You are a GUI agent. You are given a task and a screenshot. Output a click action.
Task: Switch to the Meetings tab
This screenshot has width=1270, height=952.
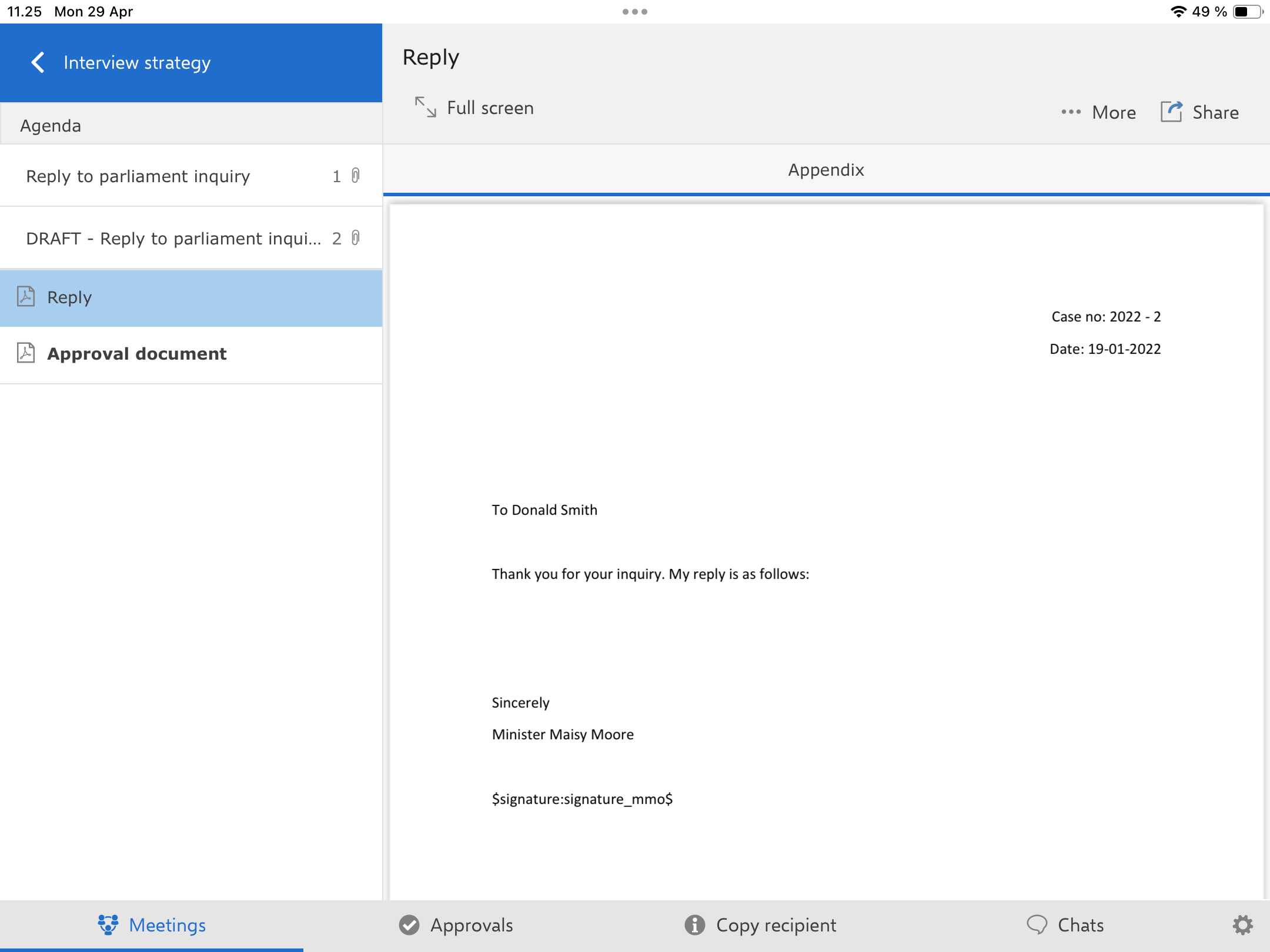point(152,925)
